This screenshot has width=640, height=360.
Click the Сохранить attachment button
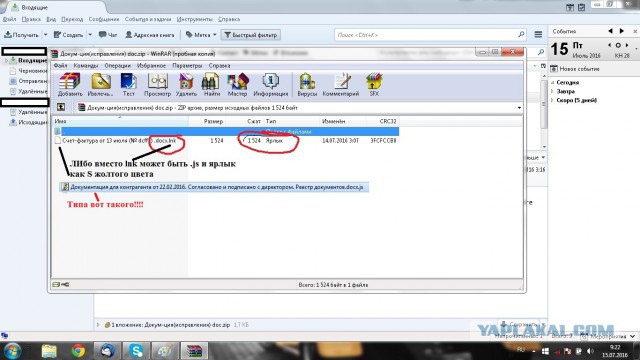pyautogui.click(x=518, y=324)
